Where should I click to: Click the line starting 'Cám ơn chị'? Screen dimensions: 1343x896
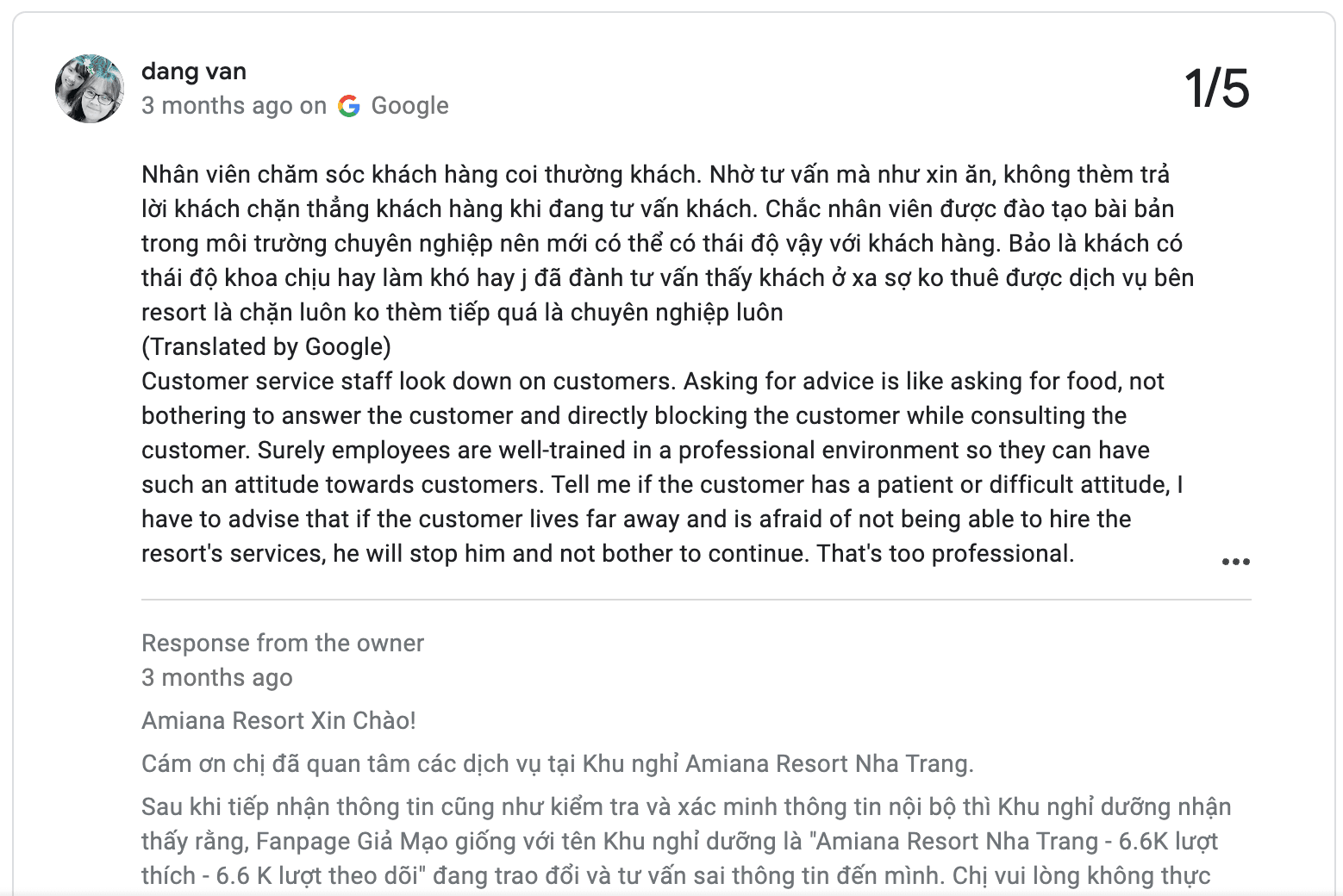point(557,763)
